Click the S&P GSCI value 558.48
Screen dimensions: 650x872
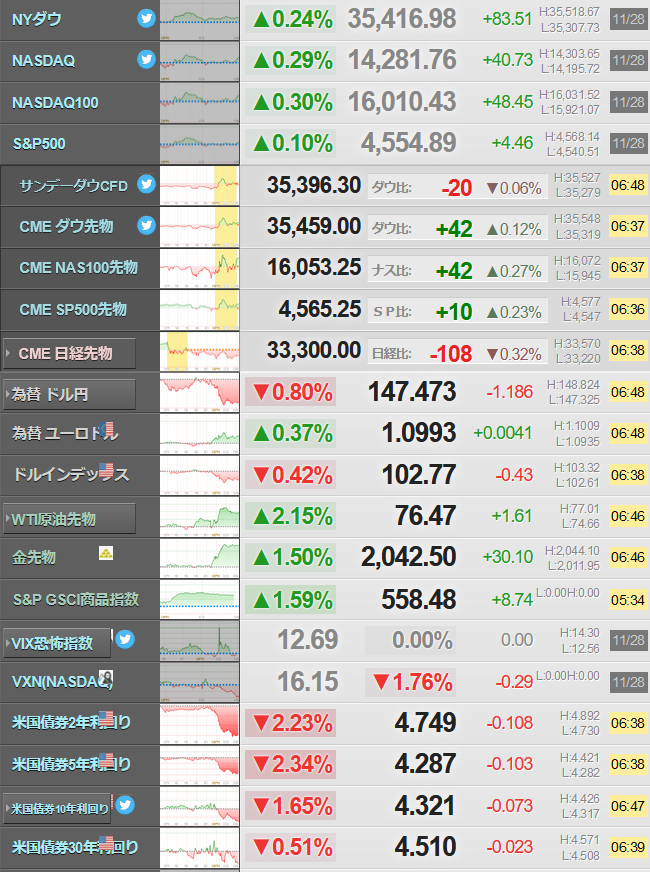(x=419, y=600)
